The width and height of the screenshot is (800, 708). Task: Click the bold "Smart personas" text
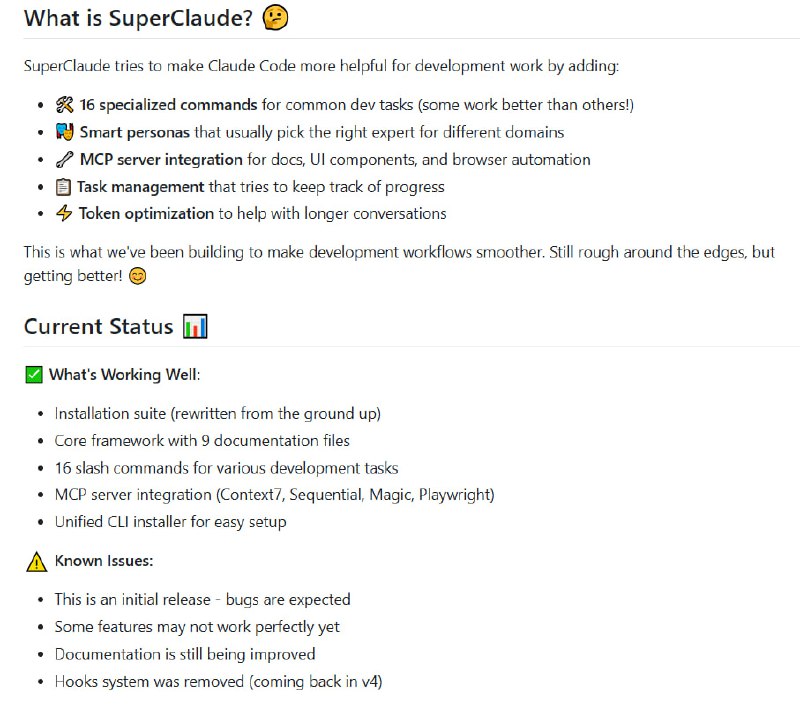pos(134,132)
